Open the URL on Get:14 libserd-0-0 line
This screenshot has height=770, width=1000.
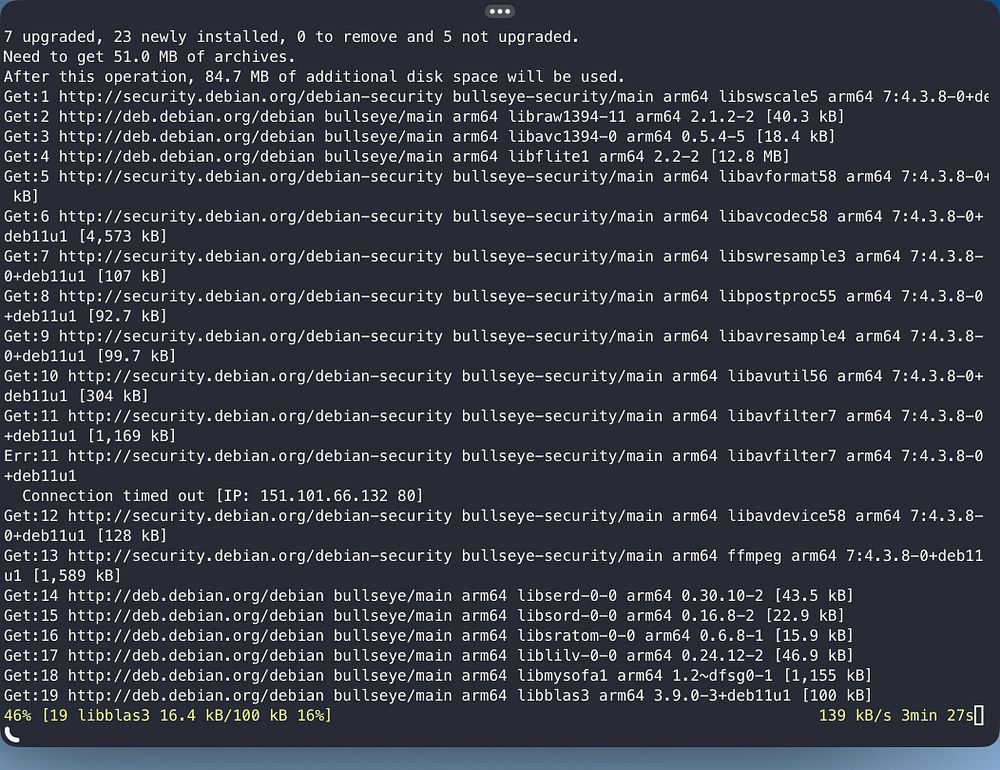(x=196, y=596)
